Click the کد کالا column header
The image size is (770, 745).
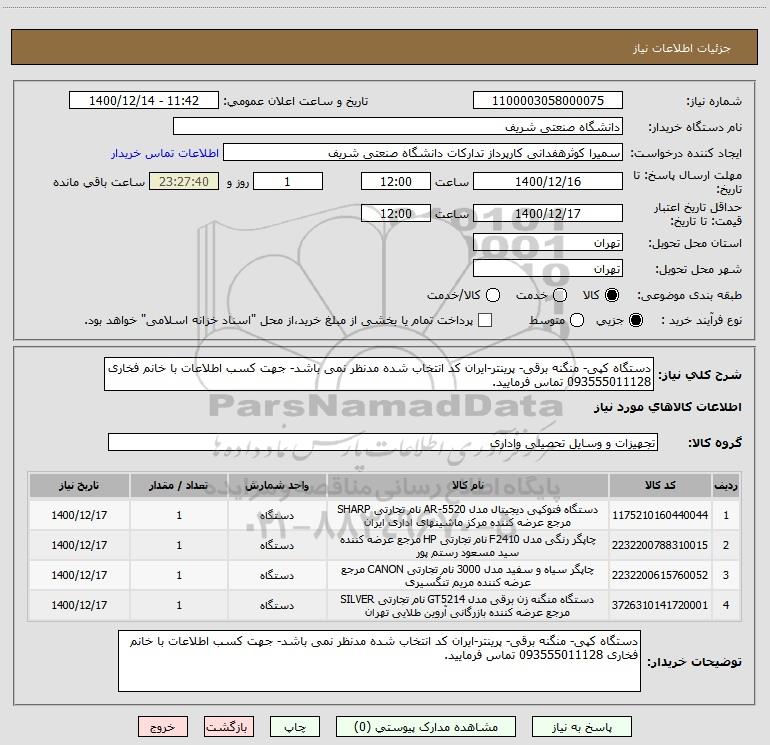(x=660, y=485)
